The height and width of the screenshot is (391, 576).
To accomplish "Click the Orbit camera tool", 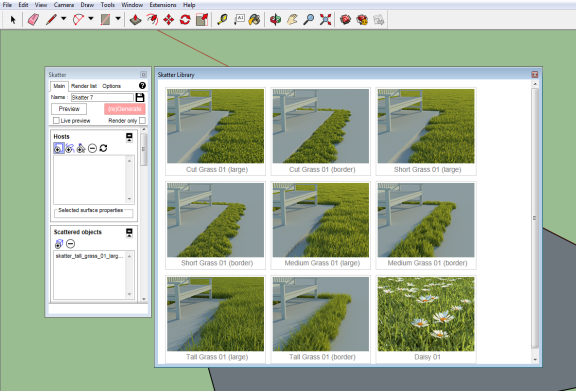I will click(x=275, y=19).
